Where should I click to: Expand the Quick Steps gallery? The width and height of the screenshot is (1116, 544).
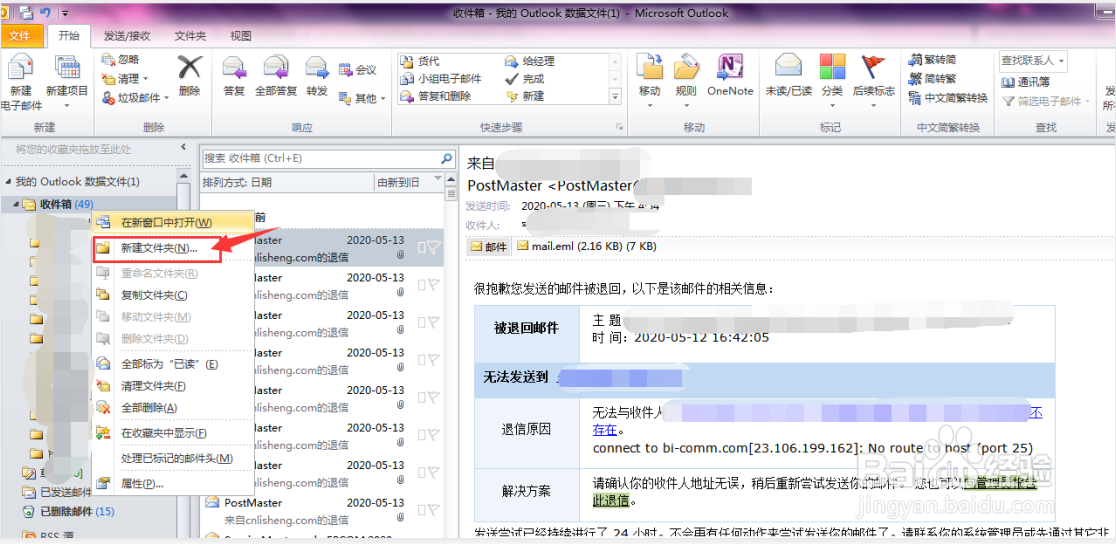616,96
